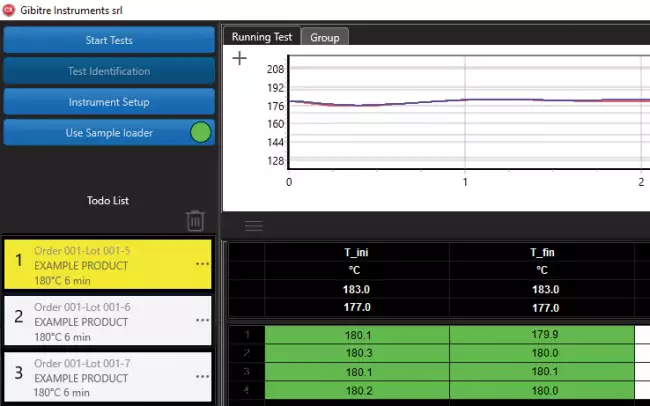
Task: Click the T_fin column header
Action: (541, 253)
